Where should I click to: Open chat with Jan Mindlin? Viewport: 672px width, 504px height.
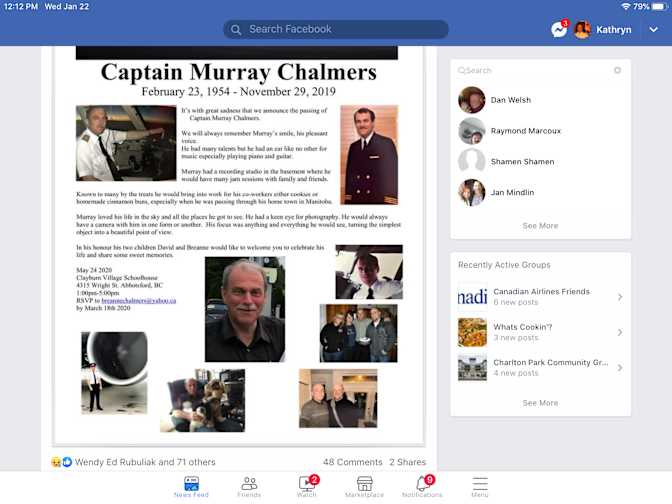pyautogui.click(x=540, y=192)
